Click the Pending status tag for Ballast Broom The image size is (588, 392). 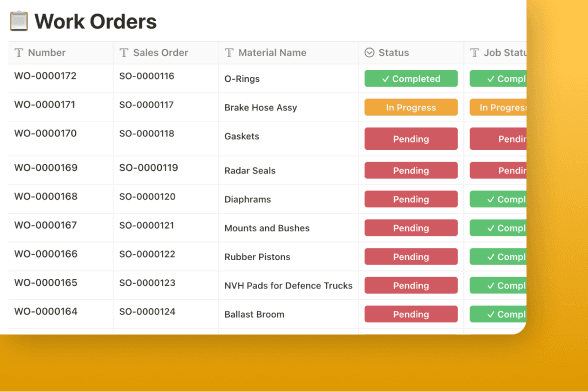point(411,314)
